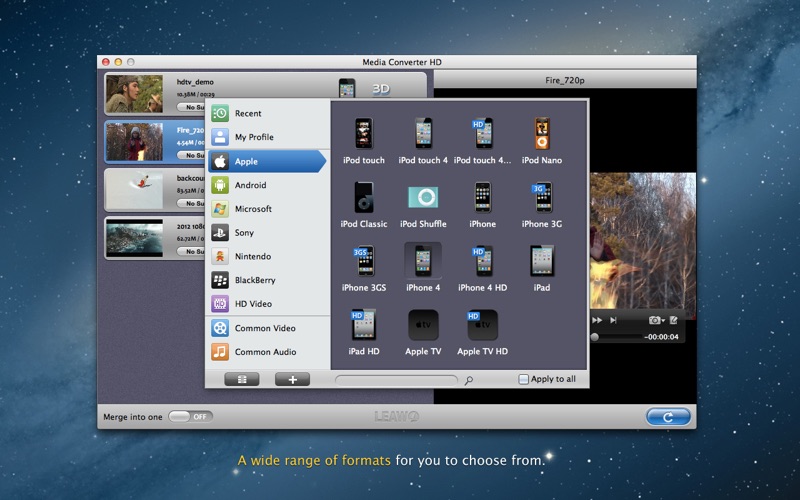Click the 3D settings icon on hdtv_demo
Screen dimensions: 800x500
pyautogui.click(x=381, y=89)
